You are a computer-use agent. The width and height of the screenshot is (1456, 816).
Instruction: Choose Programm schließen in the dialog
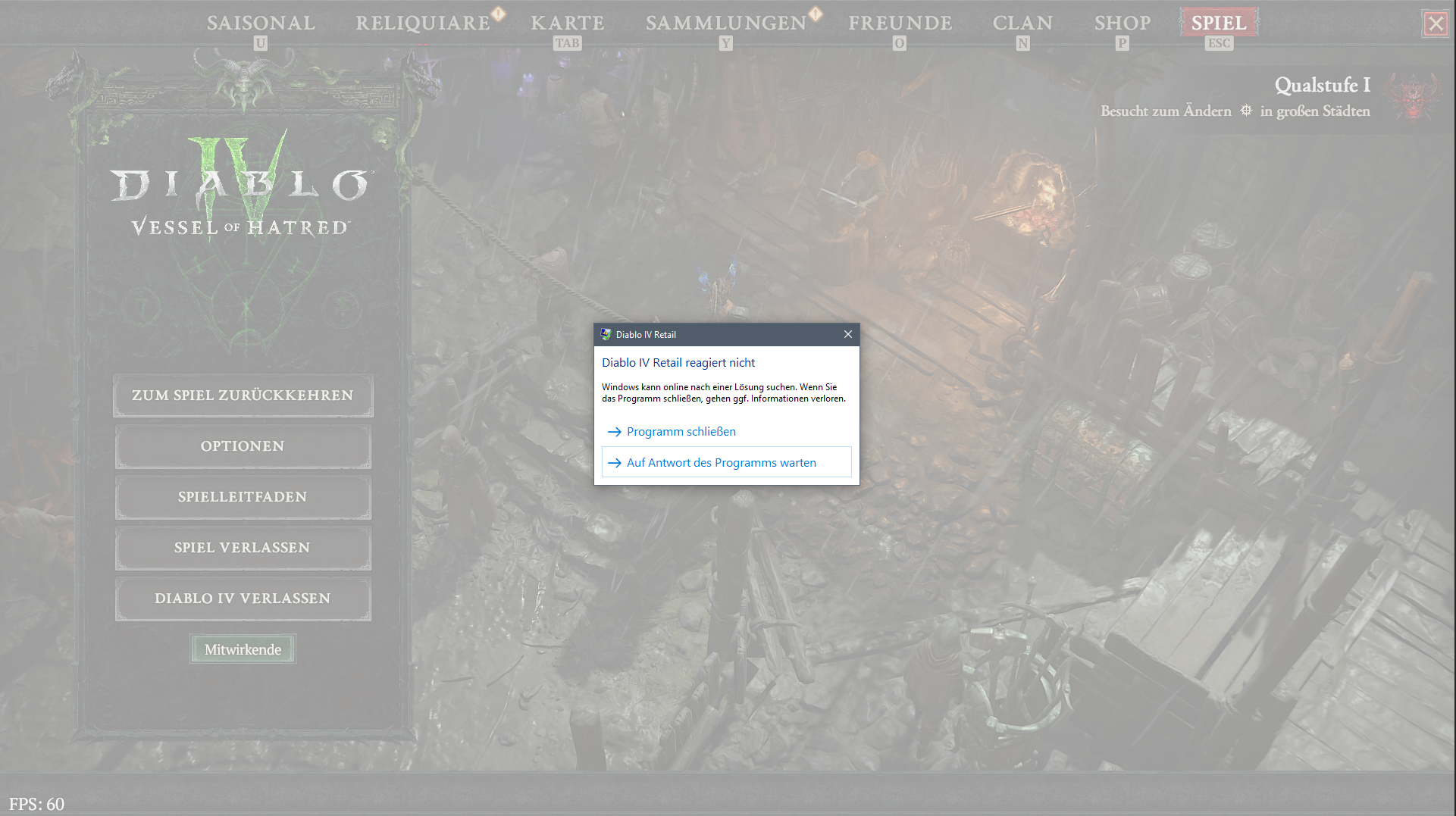(x=726, y=431)
